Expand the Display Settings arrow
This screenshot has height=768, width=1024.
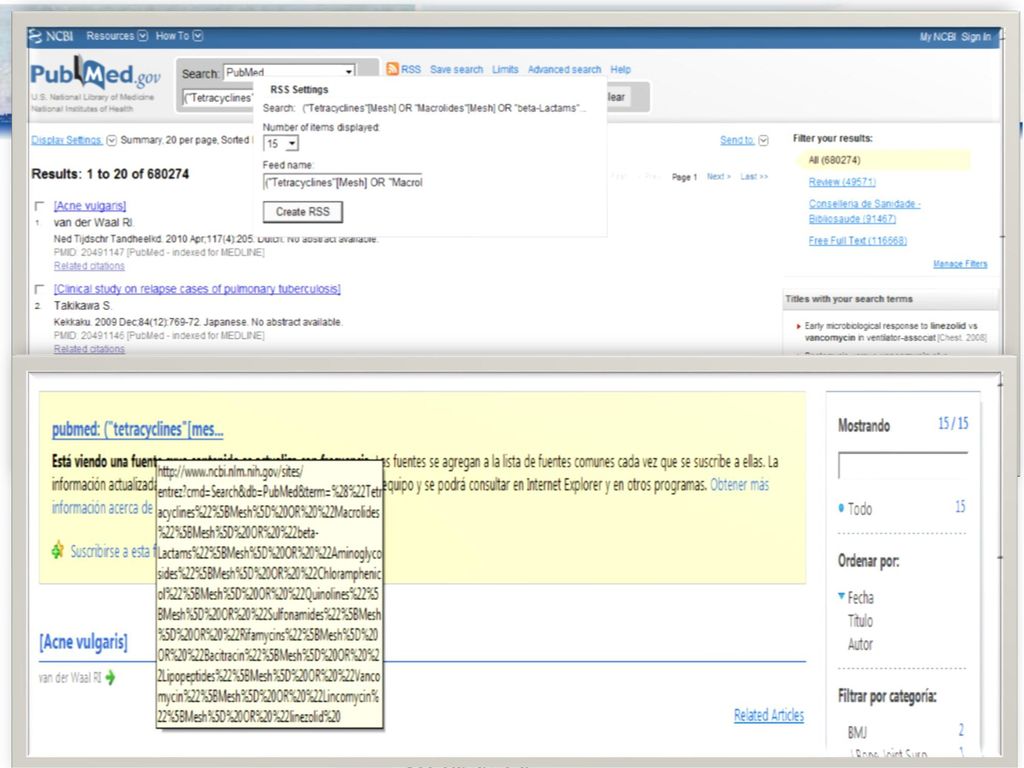pyautogui.click(x=112, y=140)
